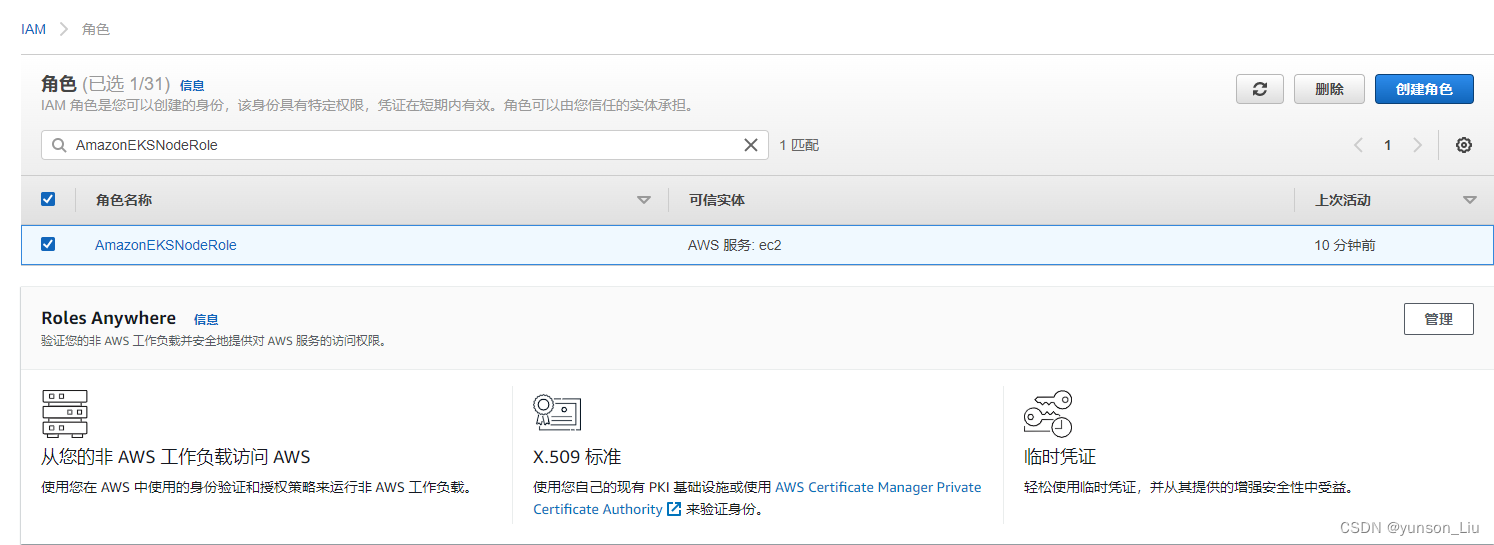1494x545 pixels.
Task: Click the 角色名称 column header
Action: pyautogui.click(x=124, y=200)
